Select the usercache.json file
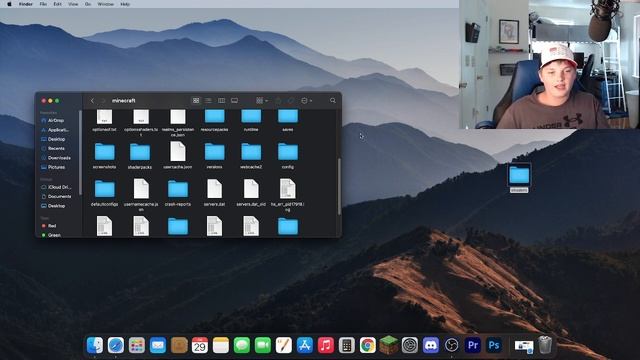Screen dimensions: 640x360 (x=178, y=155)
